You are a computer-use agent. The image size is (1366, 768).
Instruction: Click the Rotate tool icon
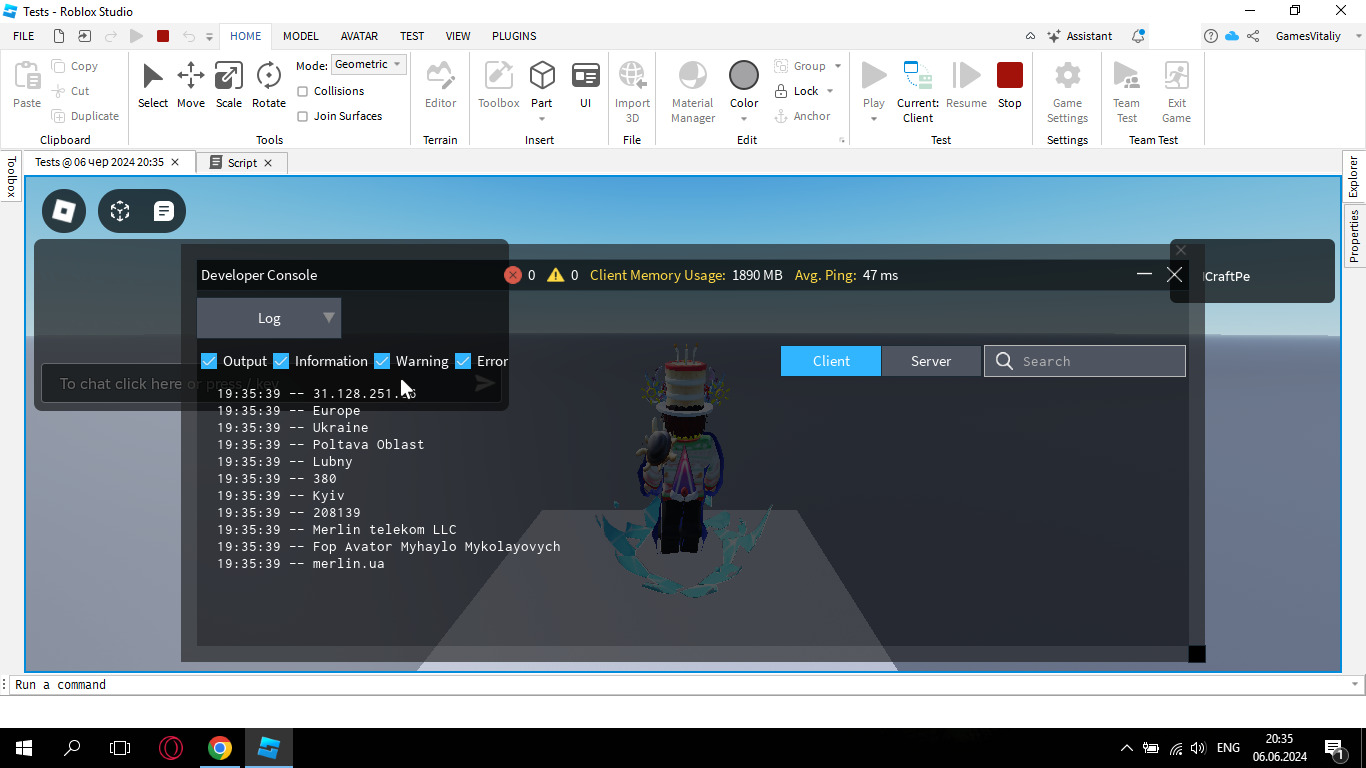coord(268,77)
